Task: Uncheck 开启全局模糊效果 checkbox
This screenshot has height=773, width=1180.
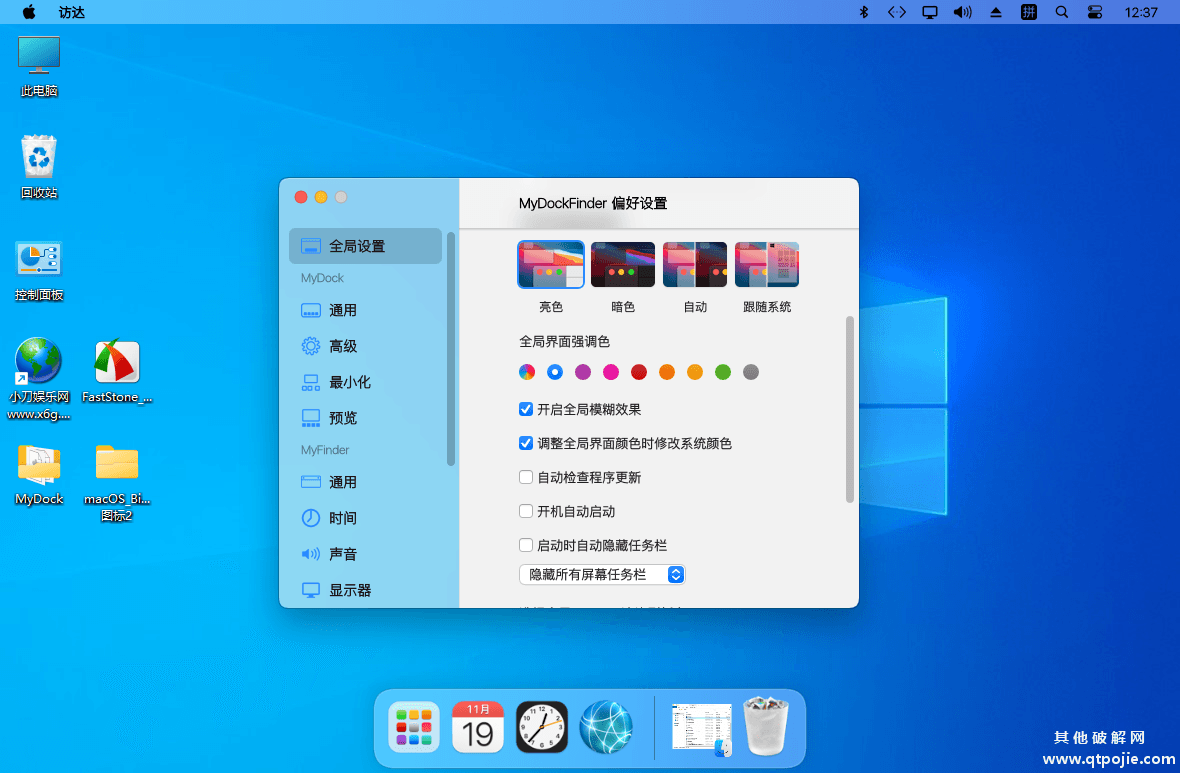Action: click(526, 409)
